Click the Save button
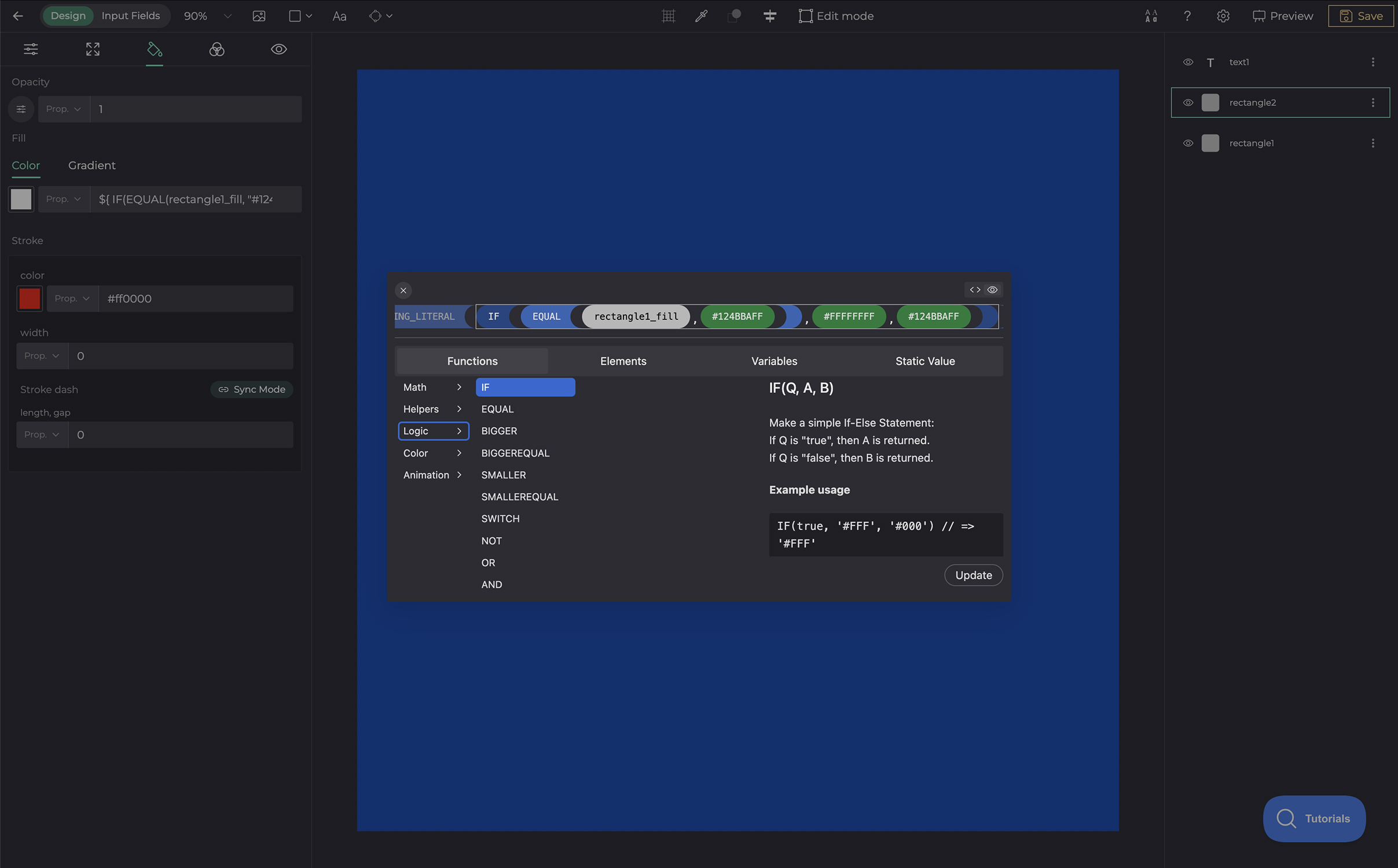The width and height of the screenshot is (1398, 868). coord(1361,16)
